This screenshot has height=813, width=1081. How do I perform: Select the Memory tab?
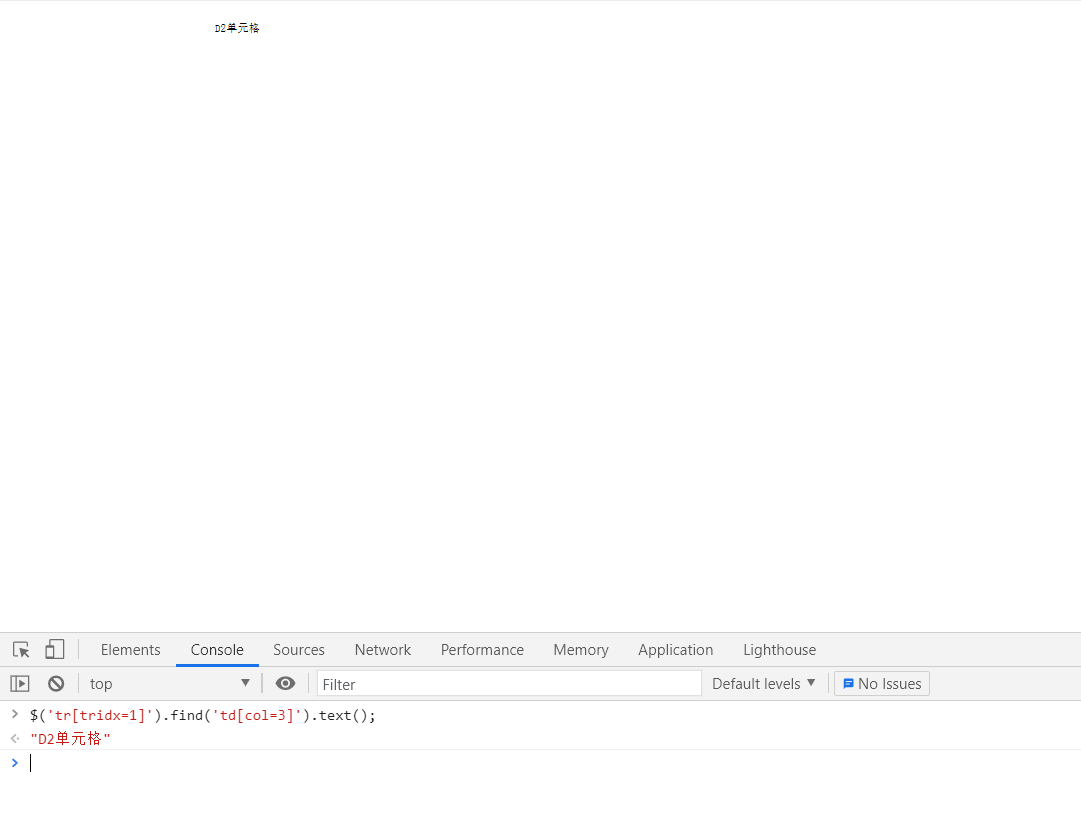tap(580, 650)
